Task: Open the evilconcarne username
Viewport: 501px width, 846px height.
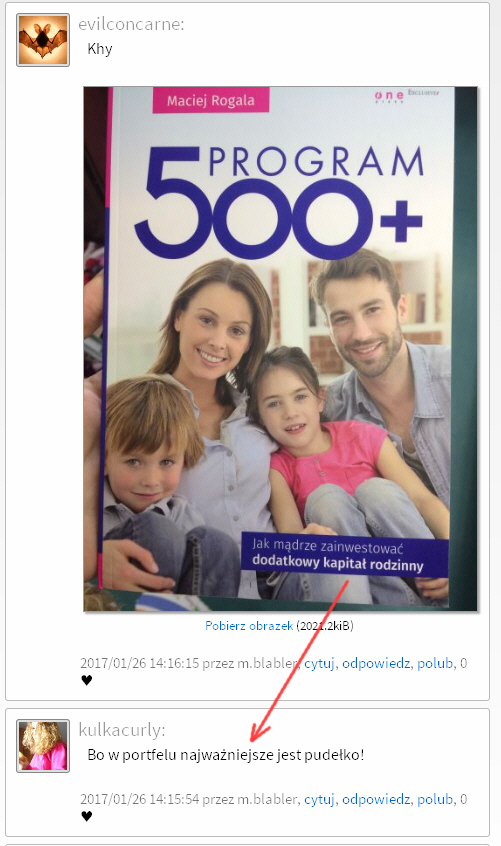Action: 131,24
